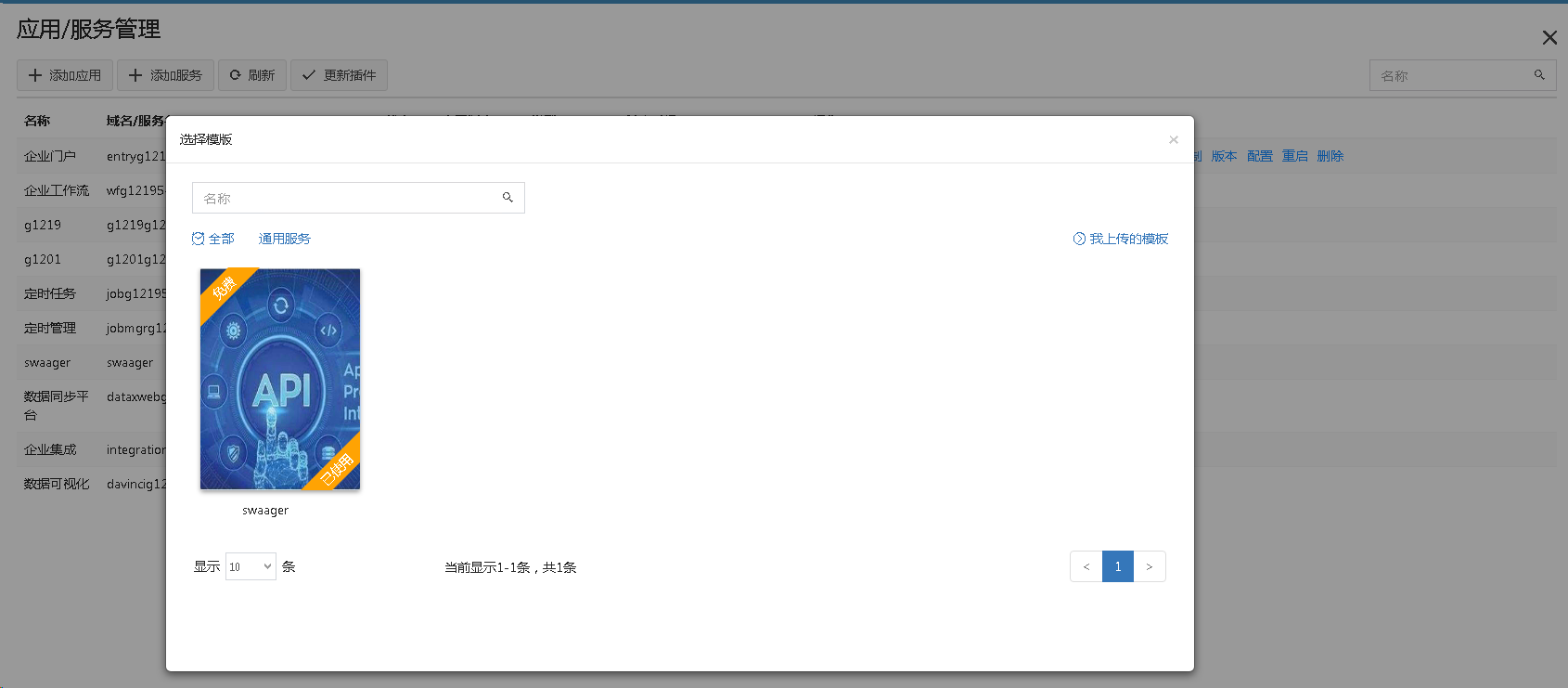Click the 重启 link for 企业门户

point(1294,156)
